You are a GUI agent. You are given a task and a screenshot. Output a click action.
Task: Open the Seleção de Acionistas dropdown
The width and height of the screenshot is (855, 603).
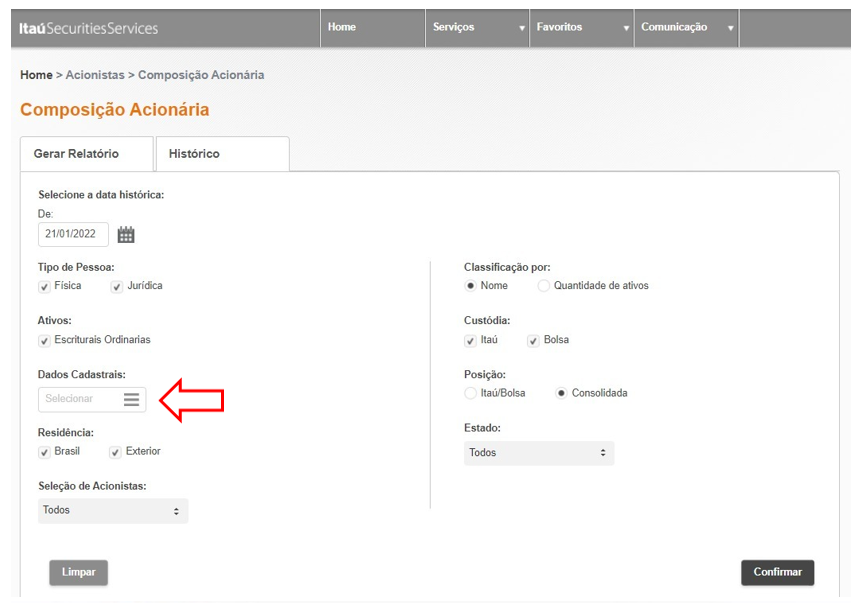(x=112, y=511)
